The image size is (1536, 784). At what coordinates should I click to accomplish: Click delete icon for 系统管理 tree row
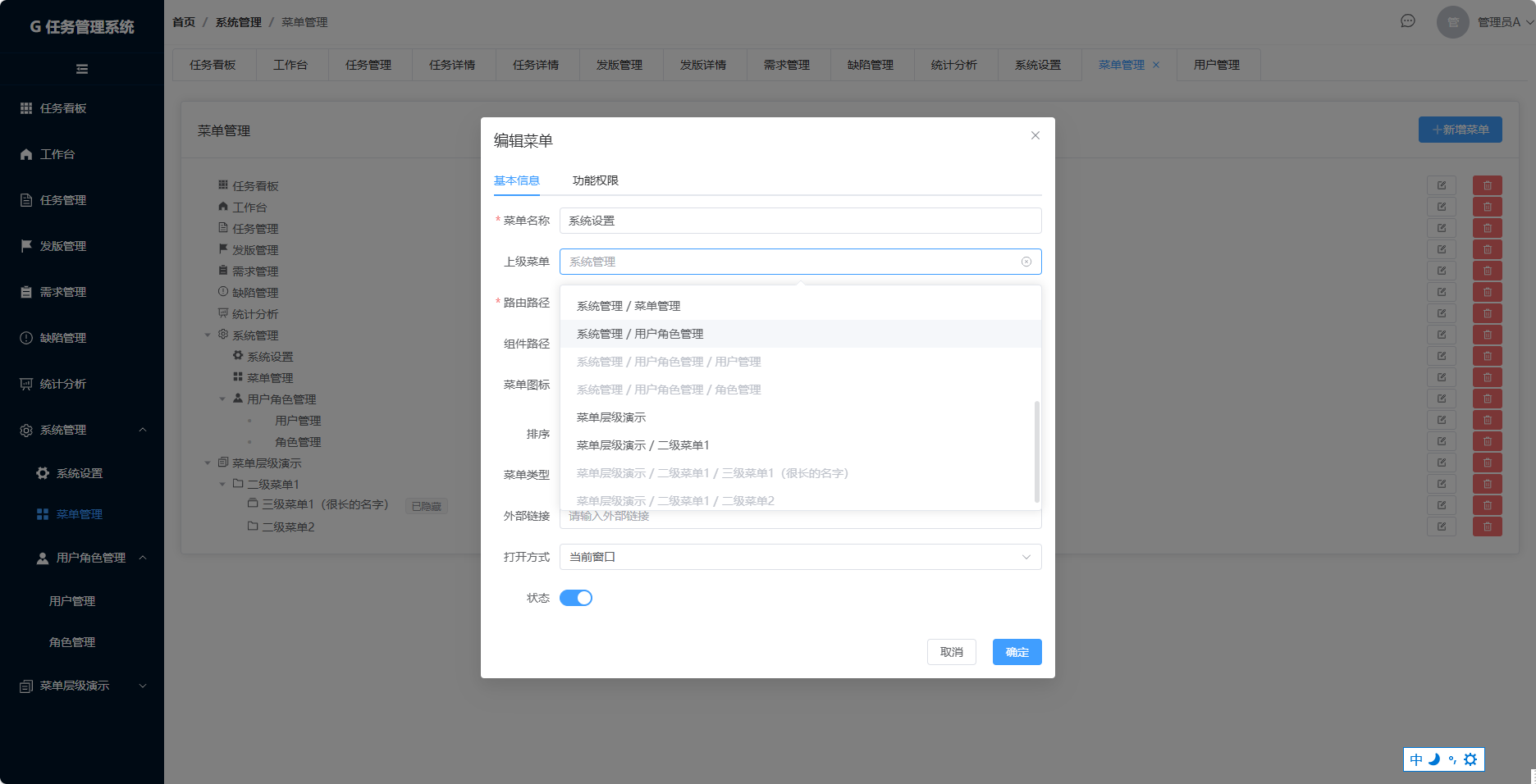(1488, 335)
